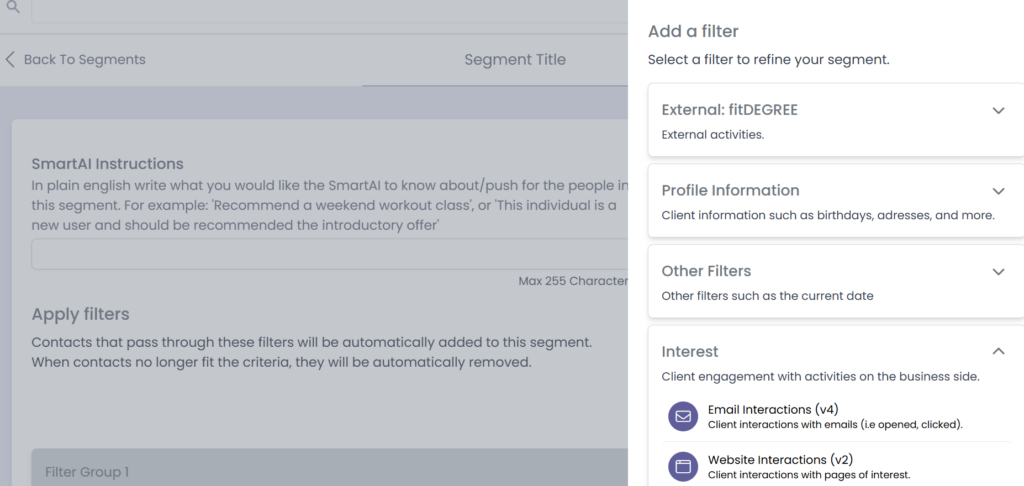
Task: Click the back arrow beside Back To Segments
Action: click(x=11, y=59)
